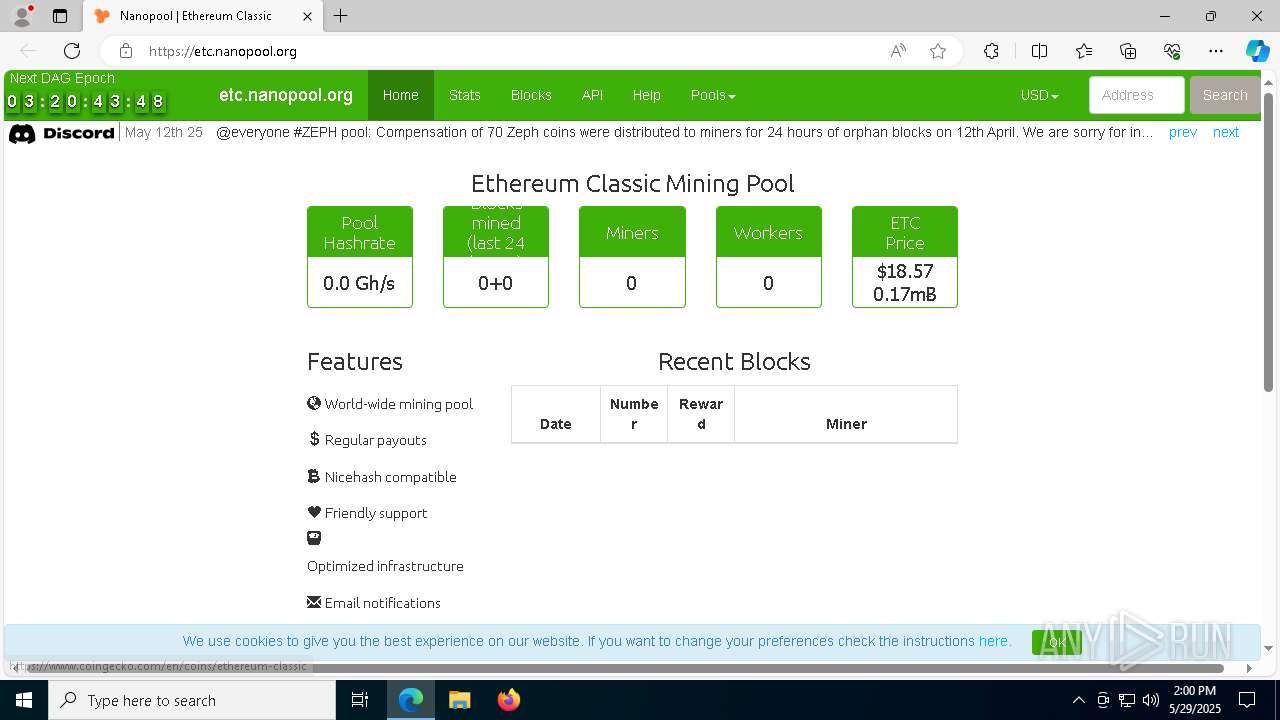Click the browser profile icon
Screen dimensions: 1280x720
[x=22, y=16]
